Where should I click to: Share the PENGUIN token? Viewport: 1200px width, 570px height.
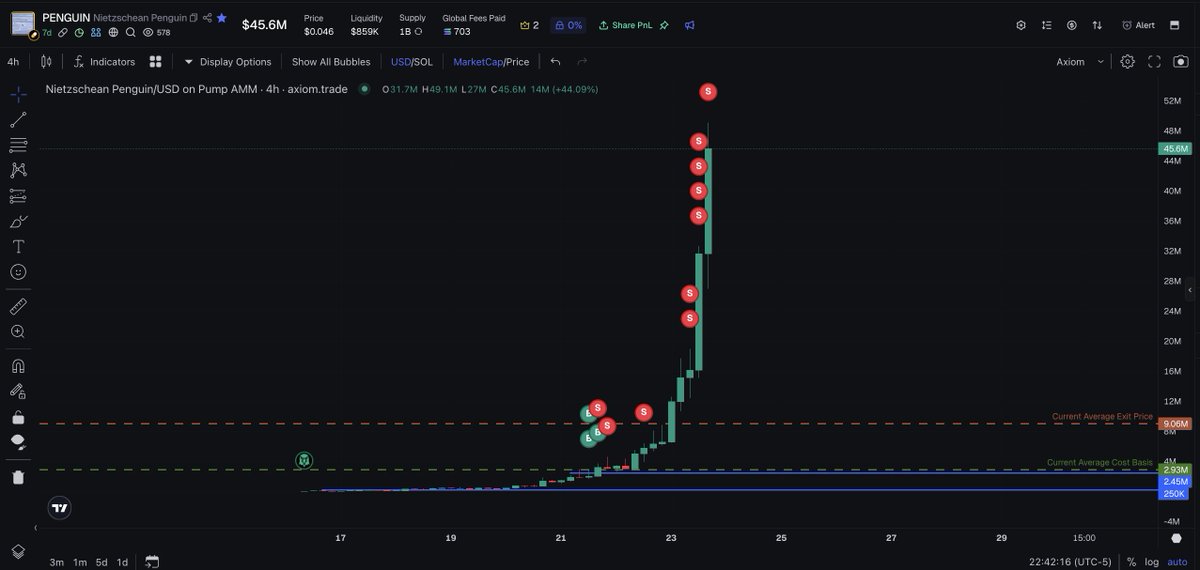click(x=207, y=18)
